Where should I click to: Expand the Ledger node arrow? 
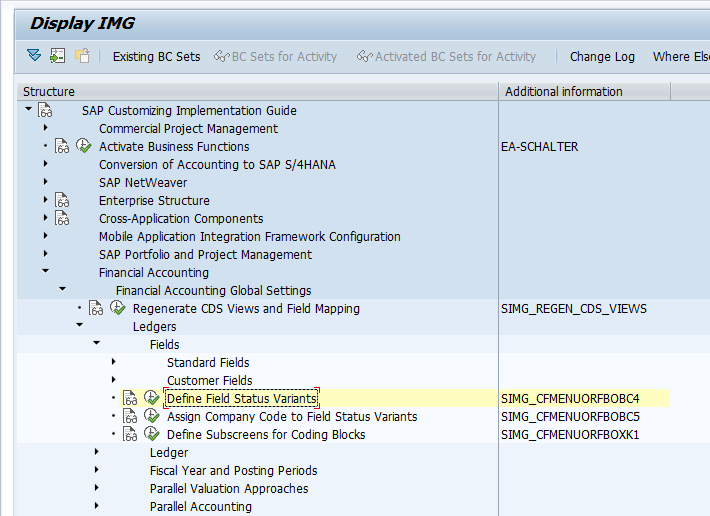96,451
